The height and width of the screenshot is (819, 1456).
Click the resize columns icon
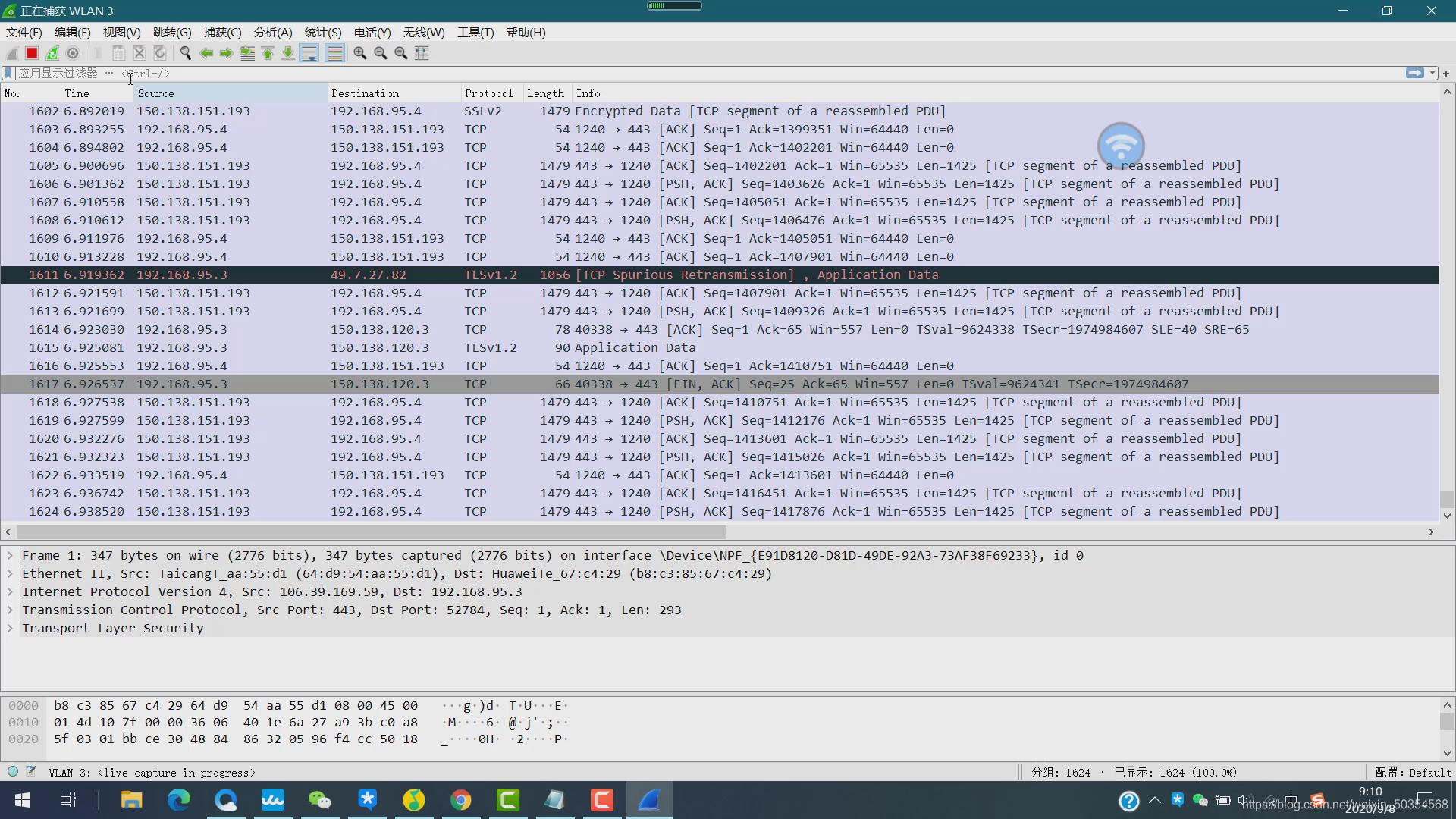tap(422, 53)
